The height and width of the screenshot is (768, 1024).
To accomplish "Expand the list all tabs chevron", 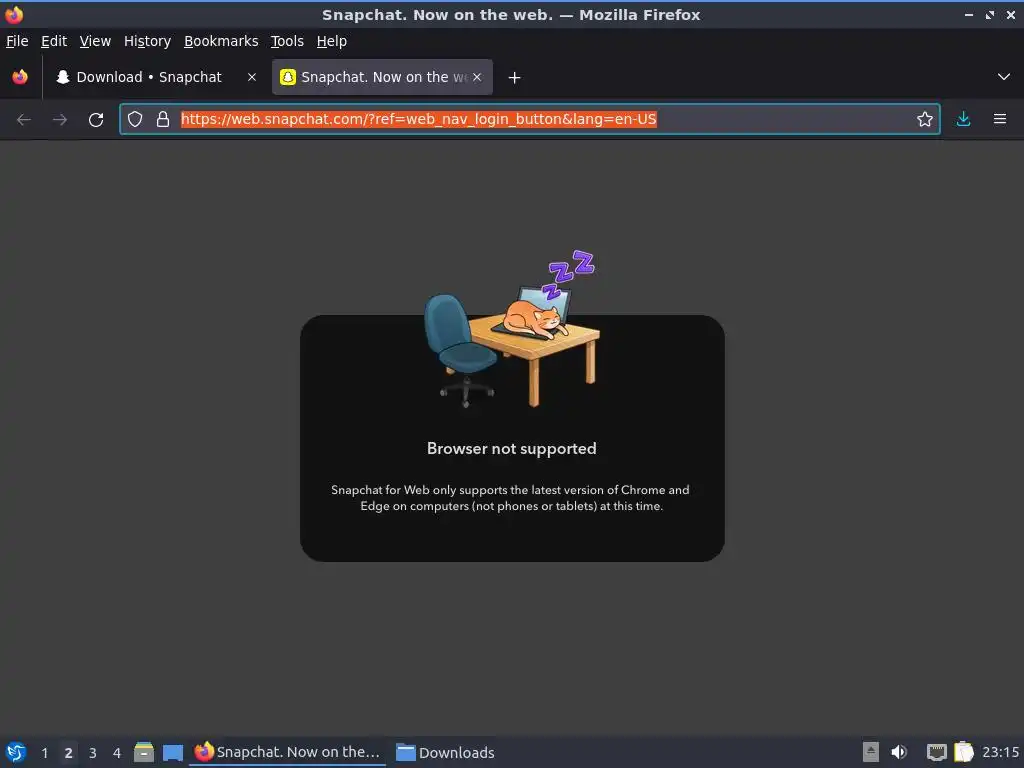I will (x=1004, y=77).
